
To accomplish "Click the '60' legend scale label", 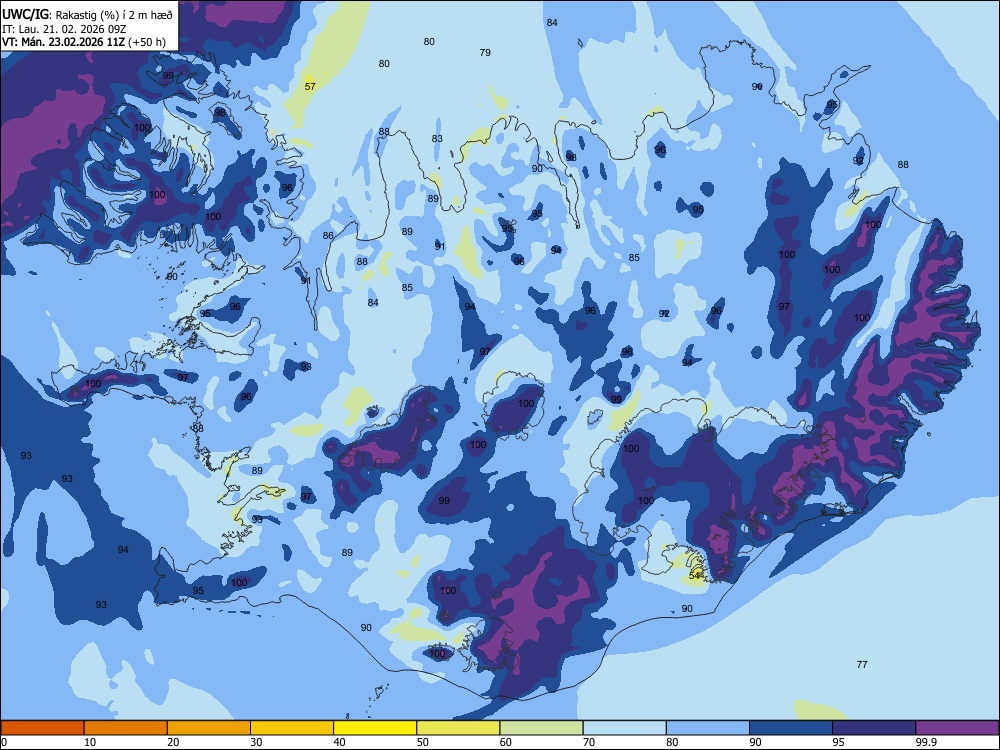I will pos(506,742).
